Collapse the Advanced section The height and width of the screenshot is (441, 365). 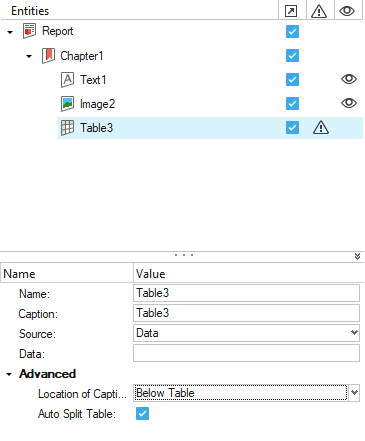point(9,374)
